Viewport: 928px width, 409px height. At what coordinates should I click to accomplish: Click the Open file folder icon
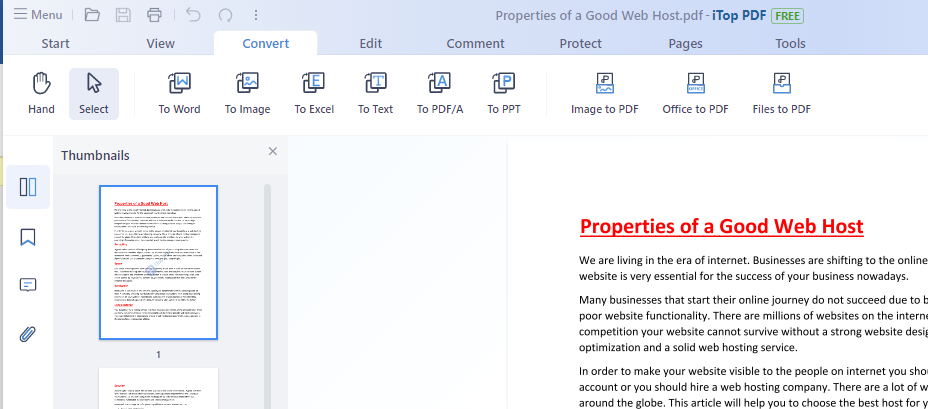click(x=92, y=15)
